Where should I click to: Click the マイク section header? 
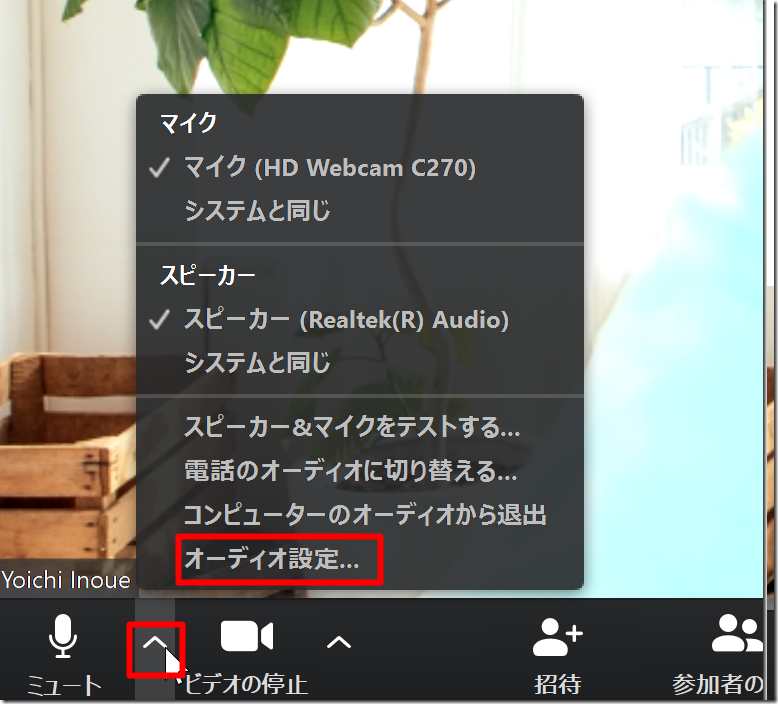point(188,124)
